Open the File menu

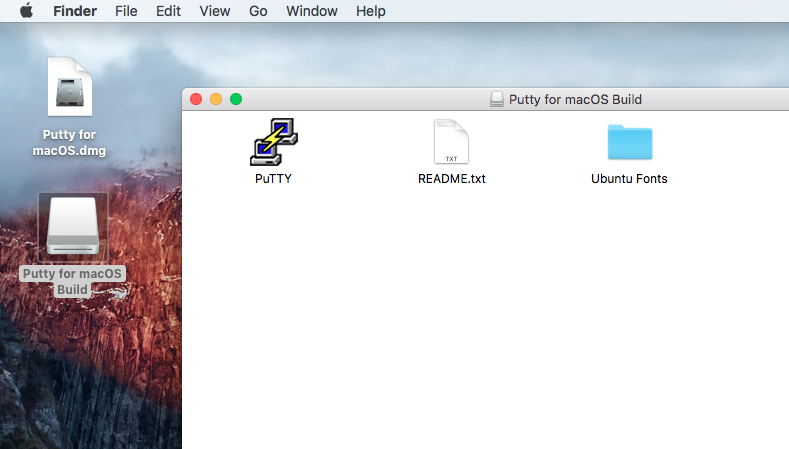[126, 11]
